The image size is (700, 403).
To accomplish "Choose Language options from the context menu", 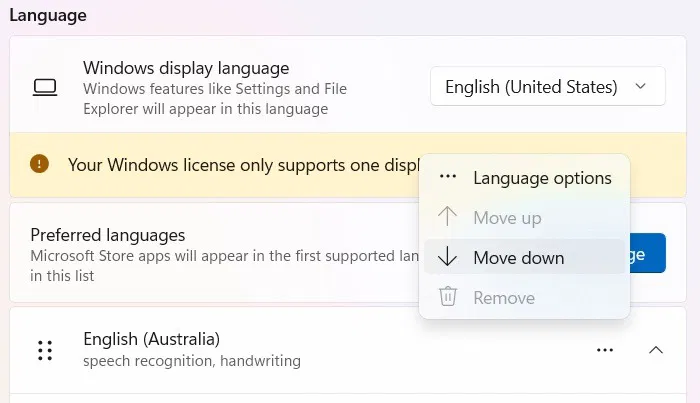I will pyautogui.click(x=542, y=178).
